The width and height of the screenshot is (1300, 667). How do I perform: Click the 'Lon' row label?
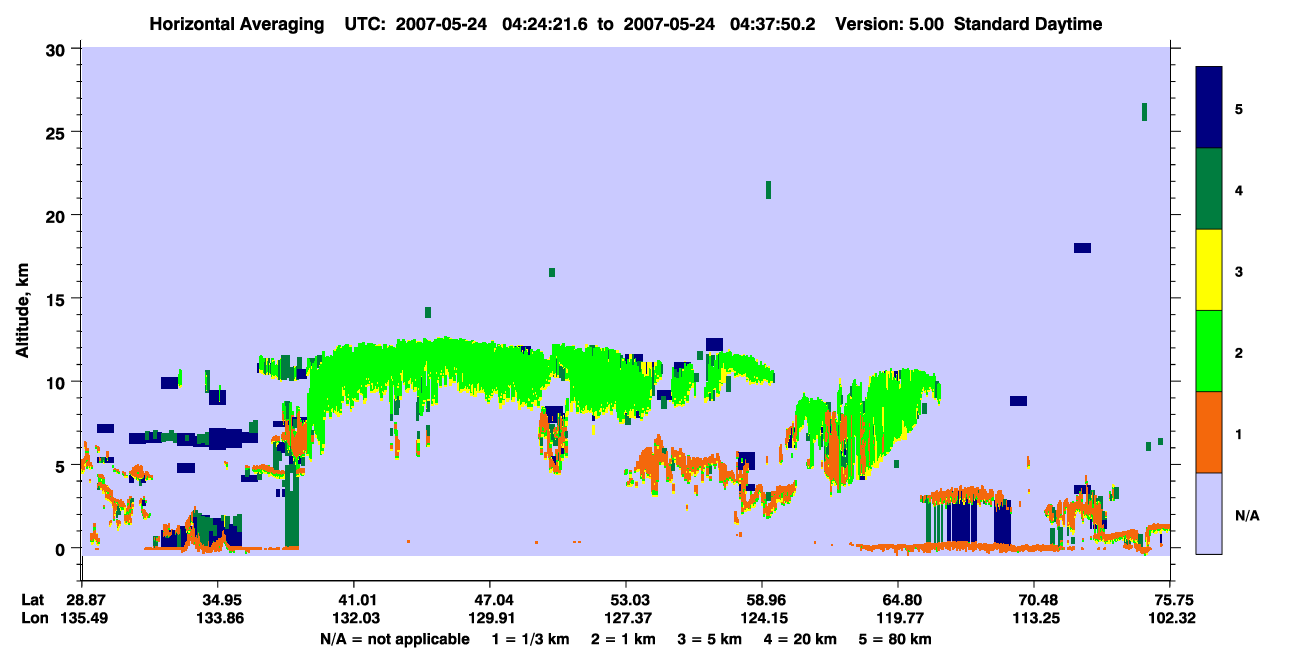[33, 618]
